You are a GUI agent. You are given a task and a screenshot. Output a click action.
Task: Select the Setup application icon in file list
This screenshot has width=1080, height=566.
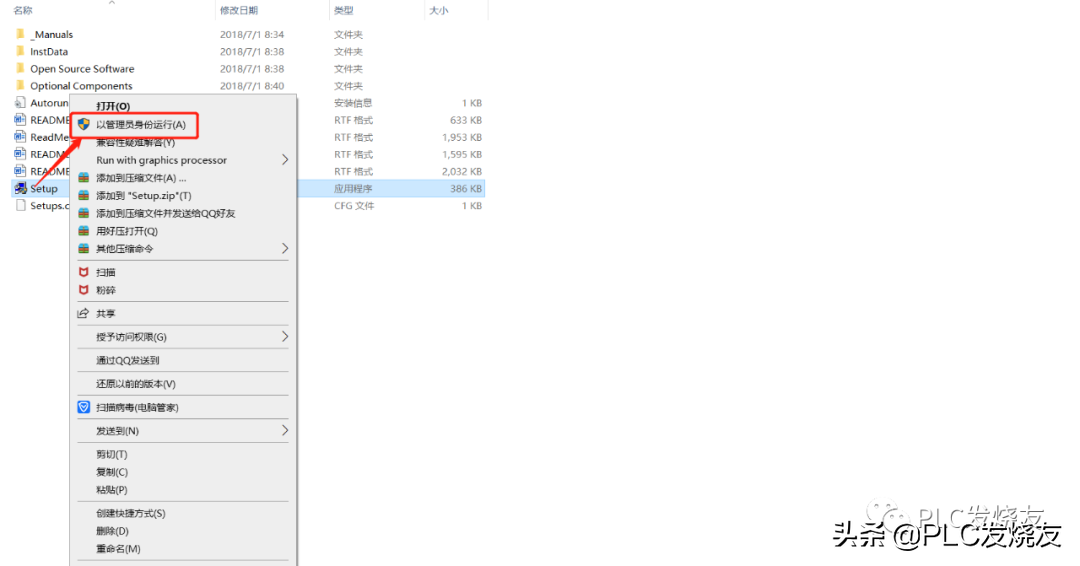tap(20, 188)
